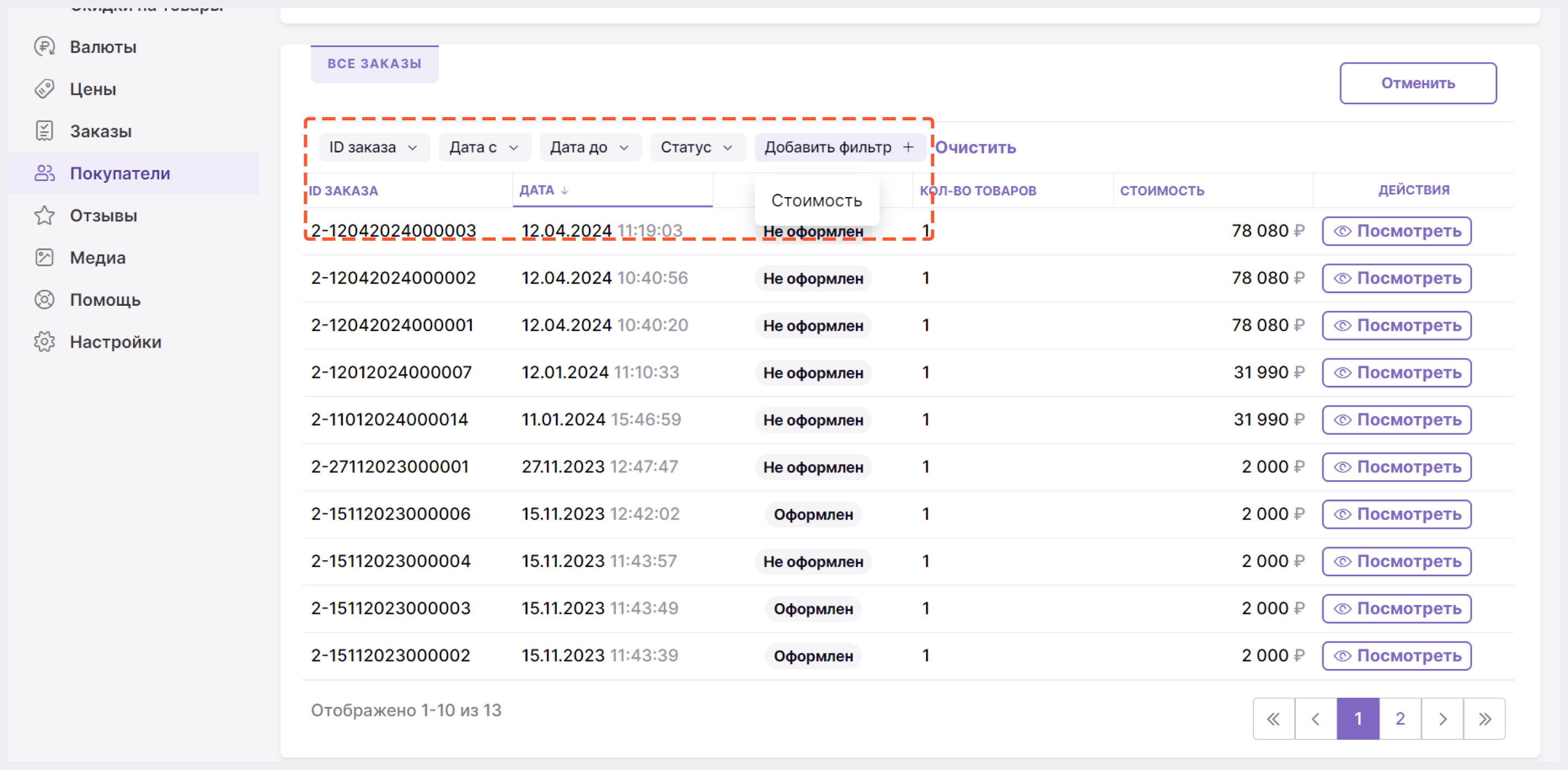The image size is (1568, 770).
Task: View order 2-15112023000006 with Посмотреть
Action: [1396, 514]
